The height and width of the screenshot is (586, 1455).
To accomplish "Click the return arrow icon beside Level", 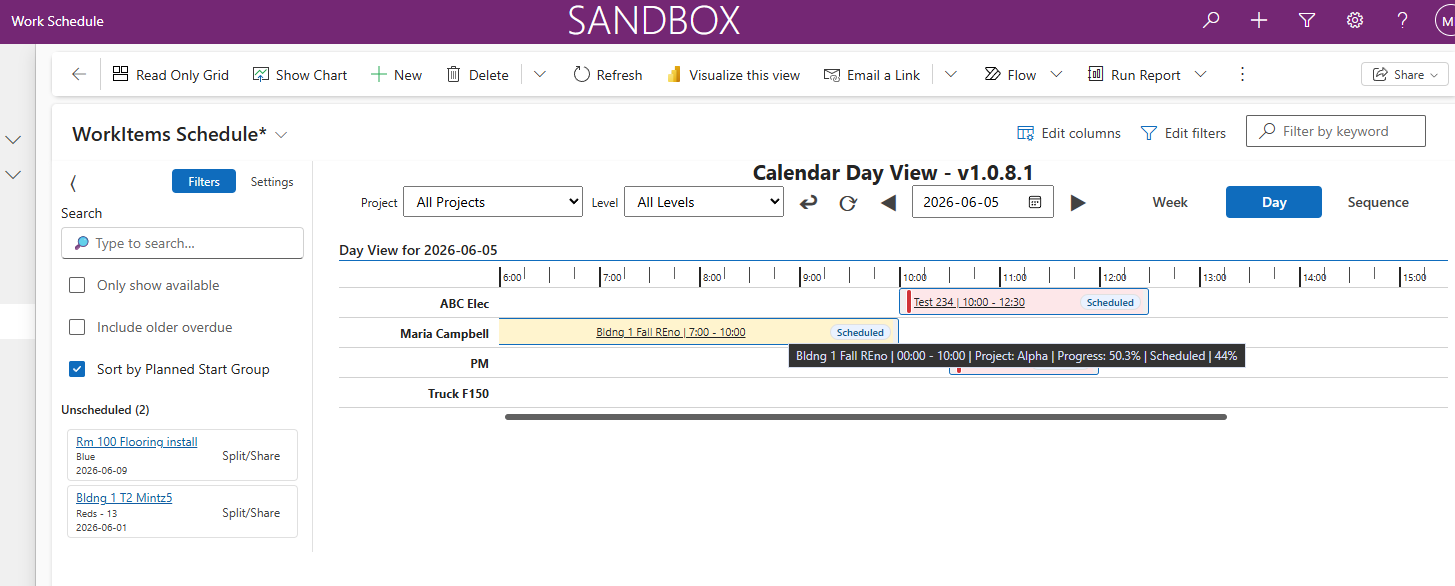I will coord(808,203).
